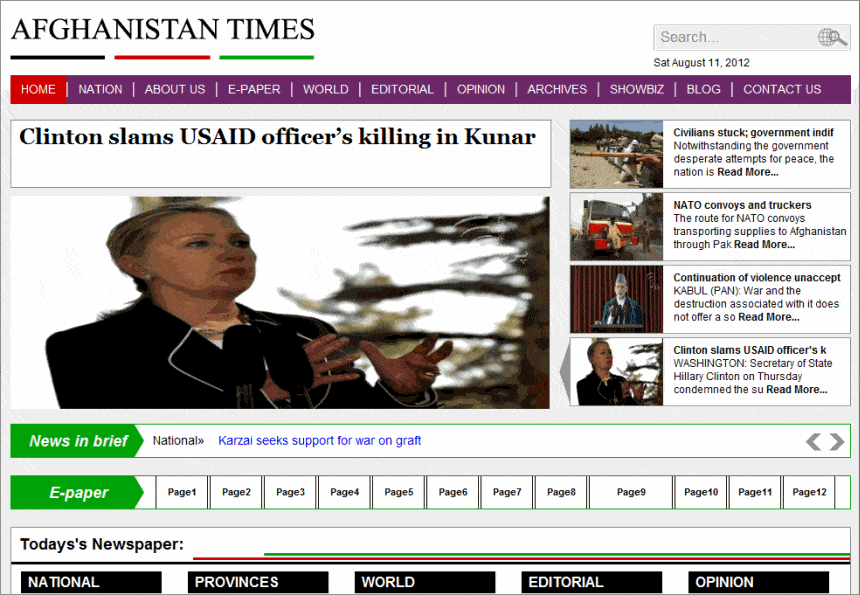The image size is (860, 595).
Task: Select PROVINCES under Today's Newspaper
Action: [x=258, y=582]
